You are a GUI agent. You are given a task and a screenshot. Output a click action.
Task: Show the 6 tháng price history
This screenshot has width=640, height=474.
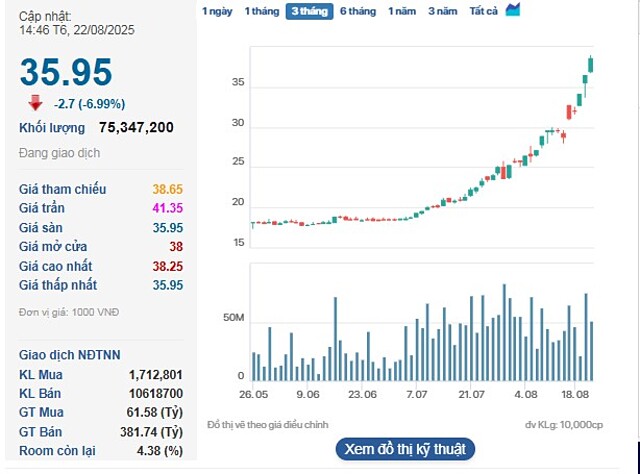pos(357,11)
